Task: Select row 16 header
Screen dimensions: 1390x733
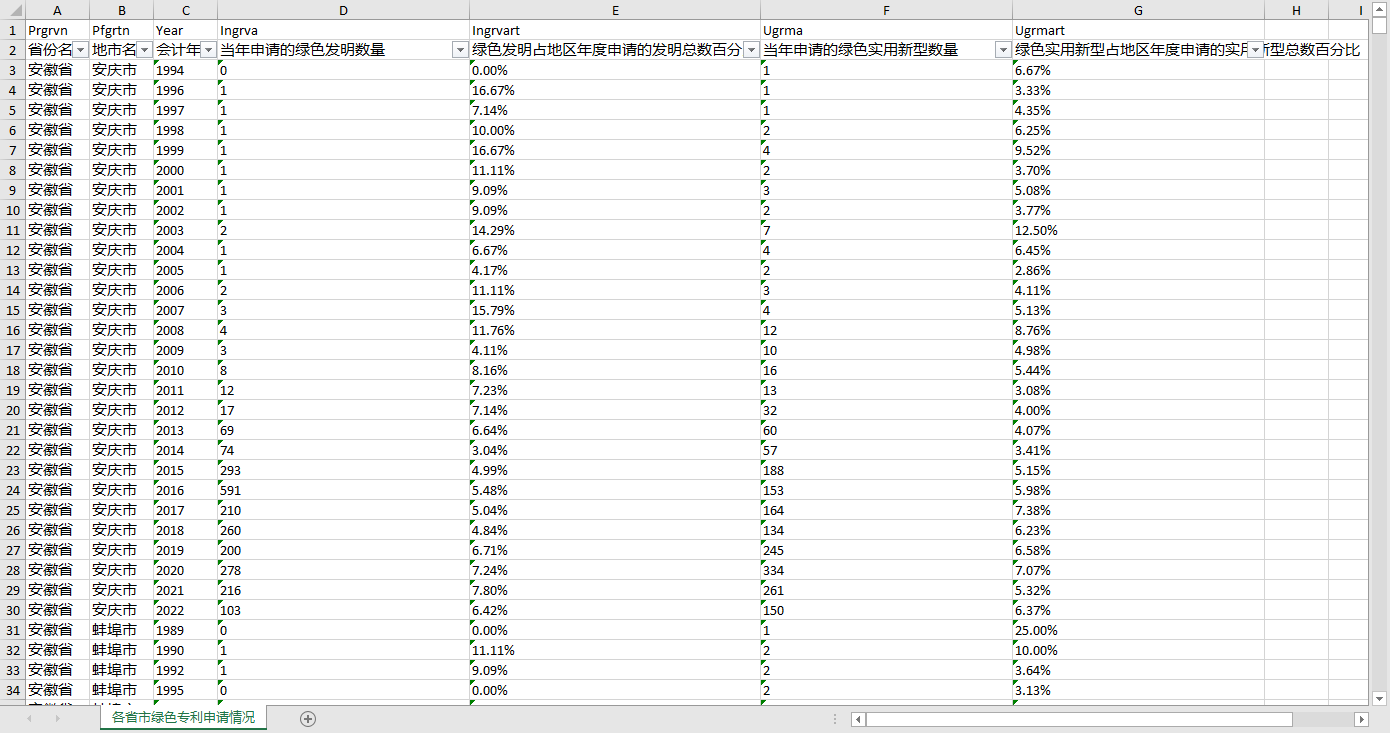Action: pos(13,330)
